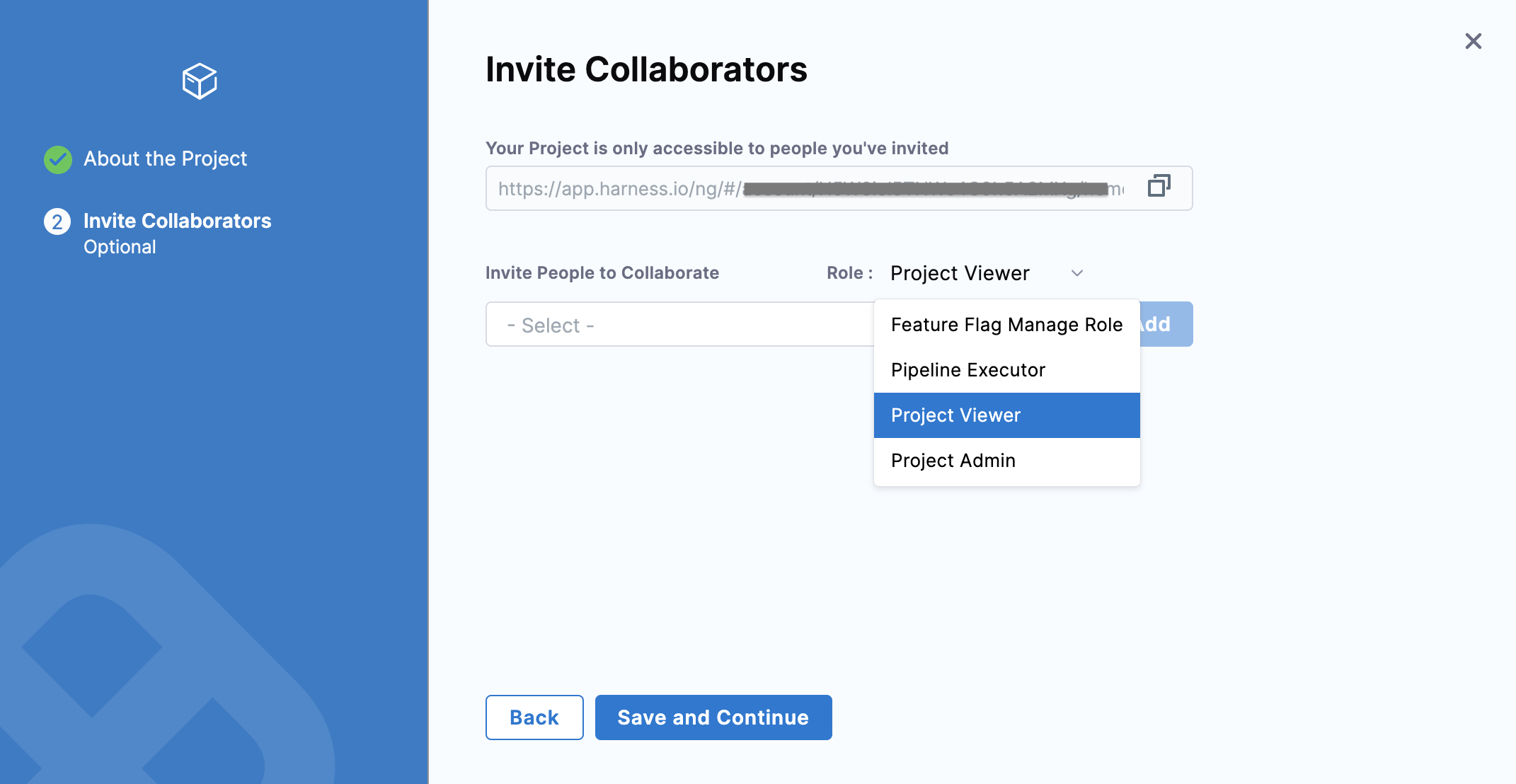
Task: Collapse the Role dropdown using its chevron
Action: click(x=1076, y=273)
